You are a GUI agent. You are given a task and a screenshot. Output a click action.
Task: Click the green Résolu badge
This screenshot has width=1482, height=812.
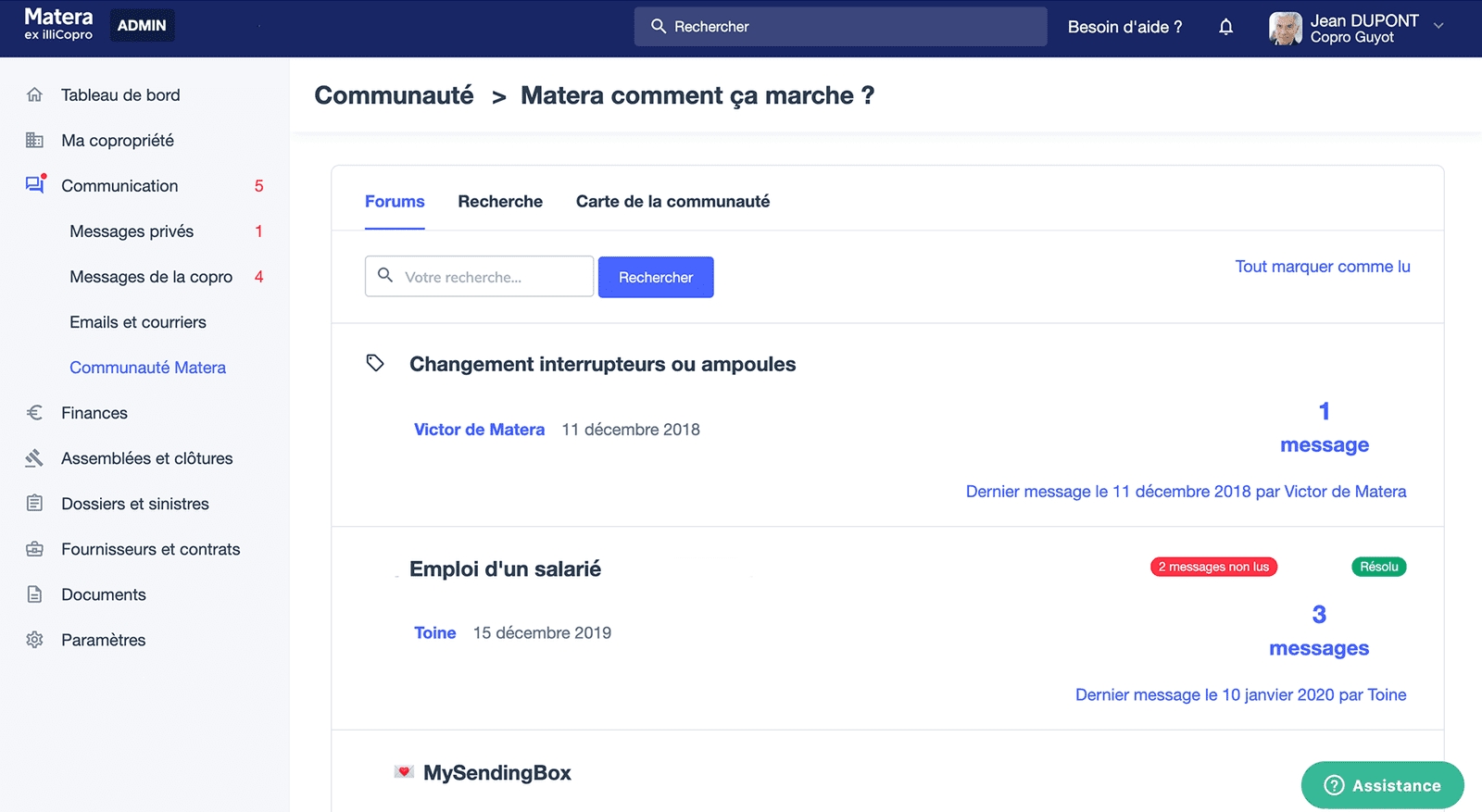(x=1379, y=567)
